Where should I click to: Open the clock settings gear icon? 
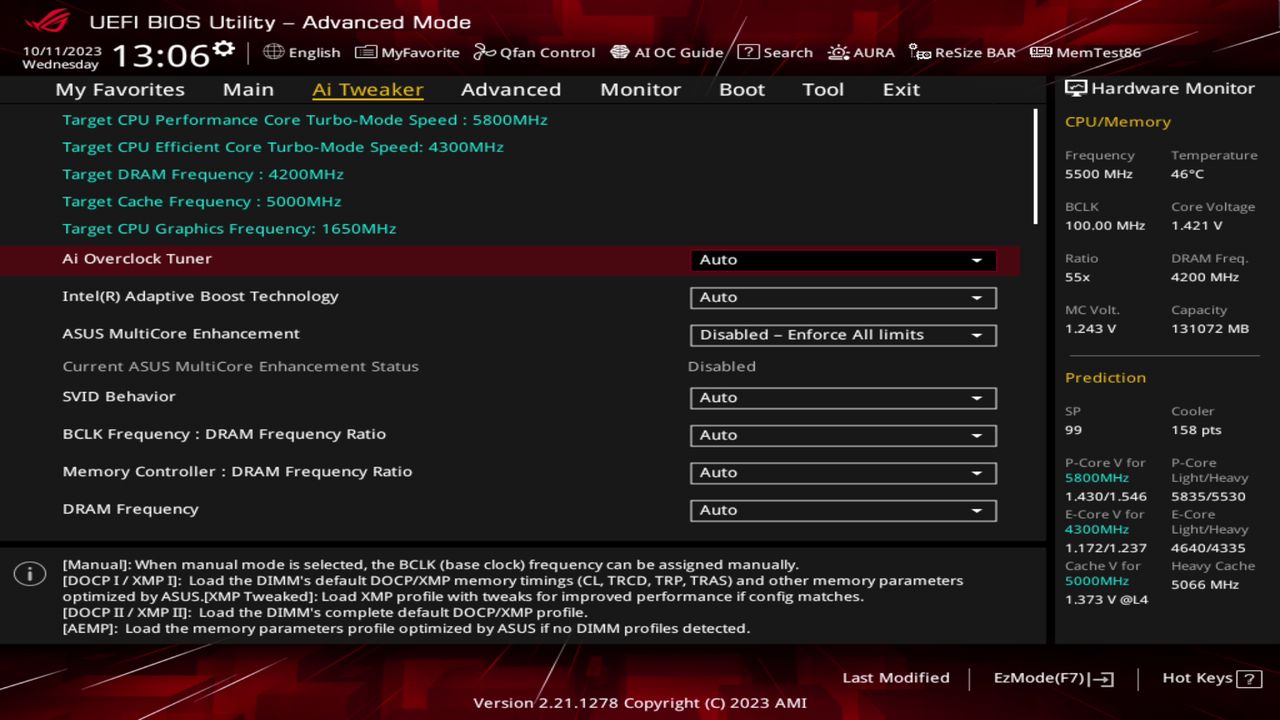224,50
